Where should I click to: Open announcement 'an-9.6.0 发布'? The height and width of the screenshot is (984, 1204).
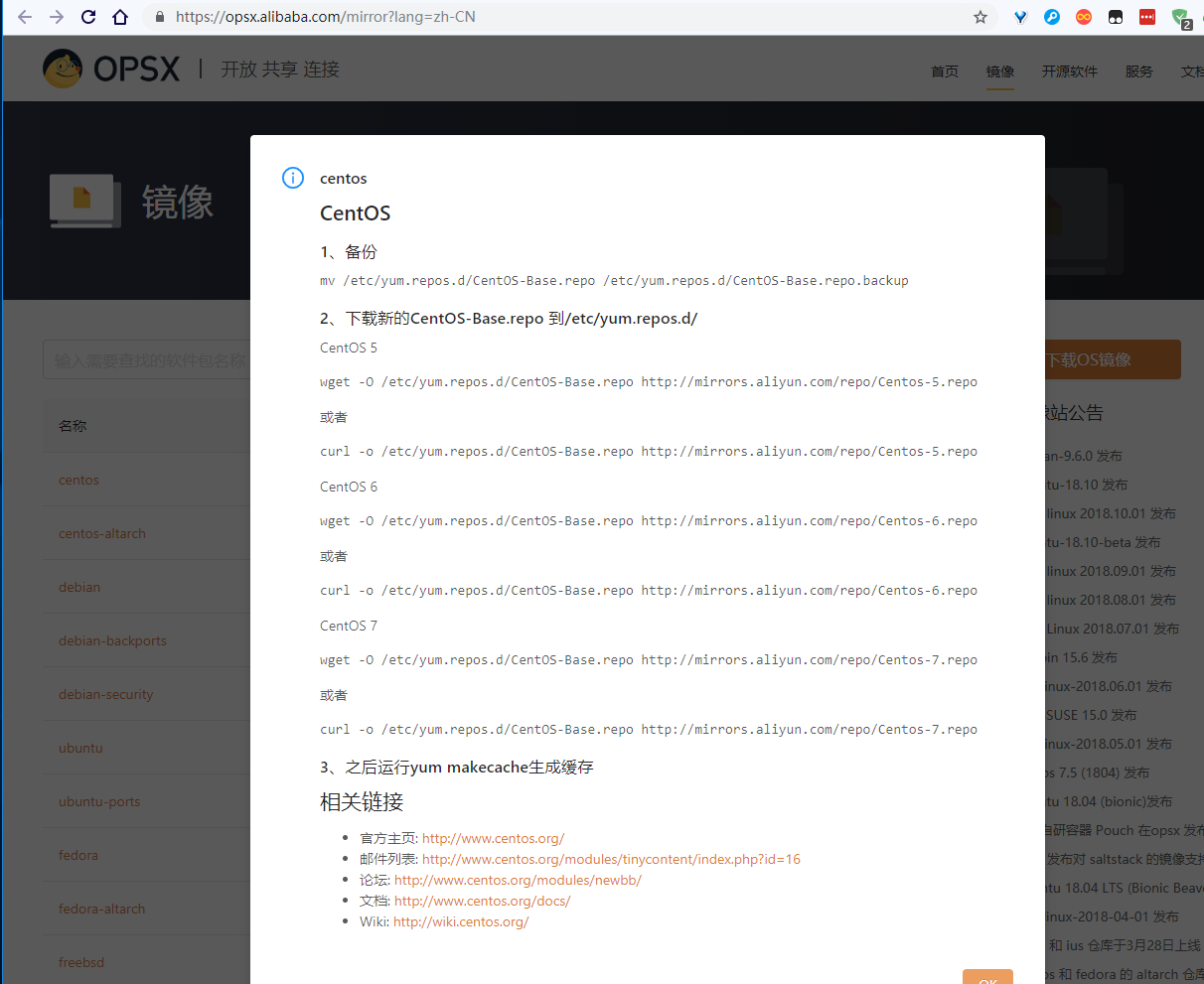click(1084, 456)
